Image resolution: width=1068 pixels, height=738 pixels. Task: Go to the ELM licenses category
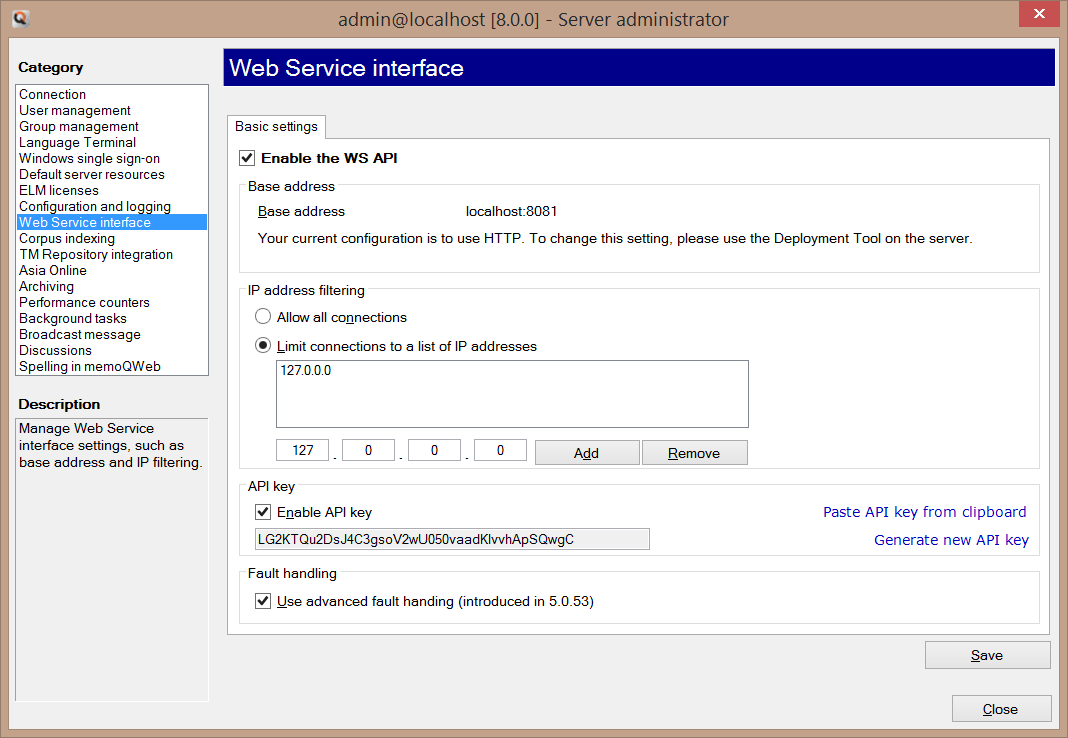pos(59,191)
